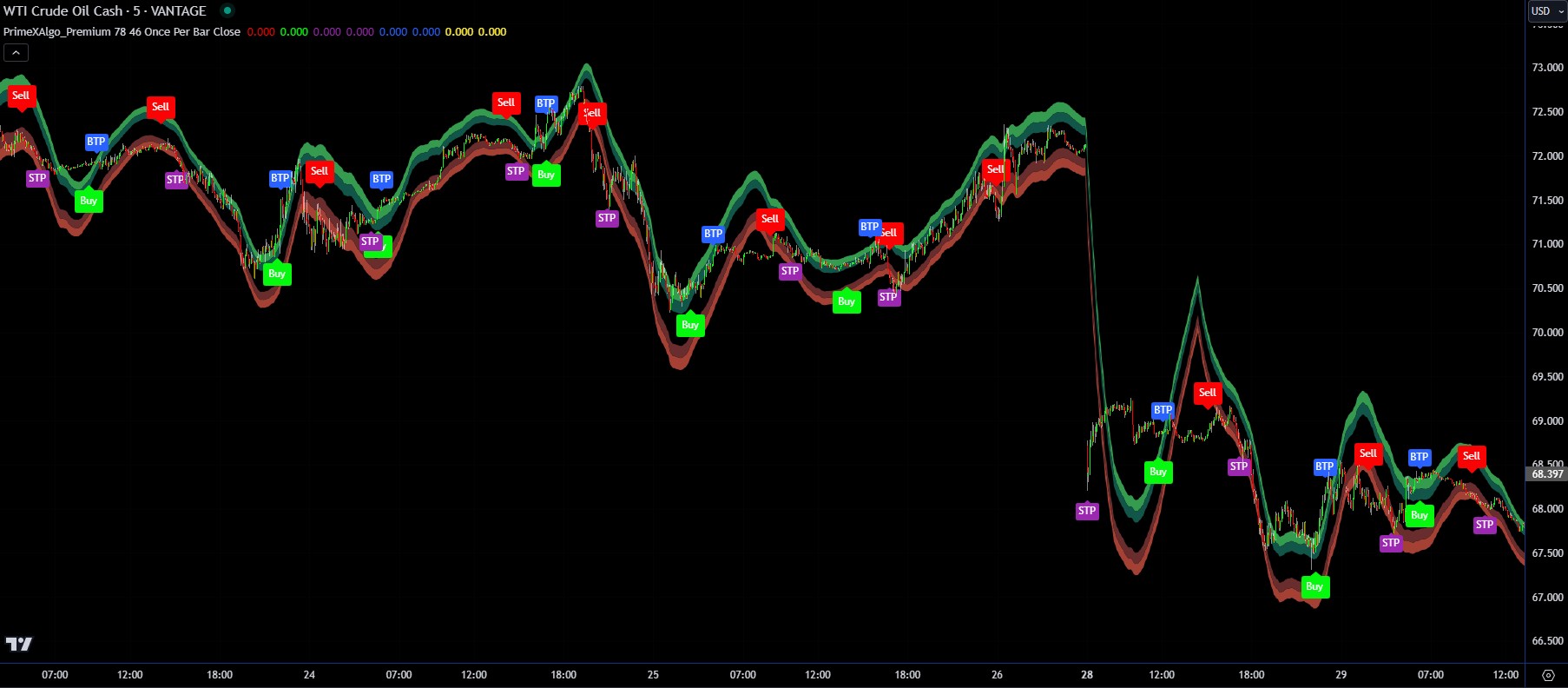This screenshot has width=1568, height=688.
Task: Select the Sell marker at the 69.500 post-gap peak
Action: pos(1208,394)
